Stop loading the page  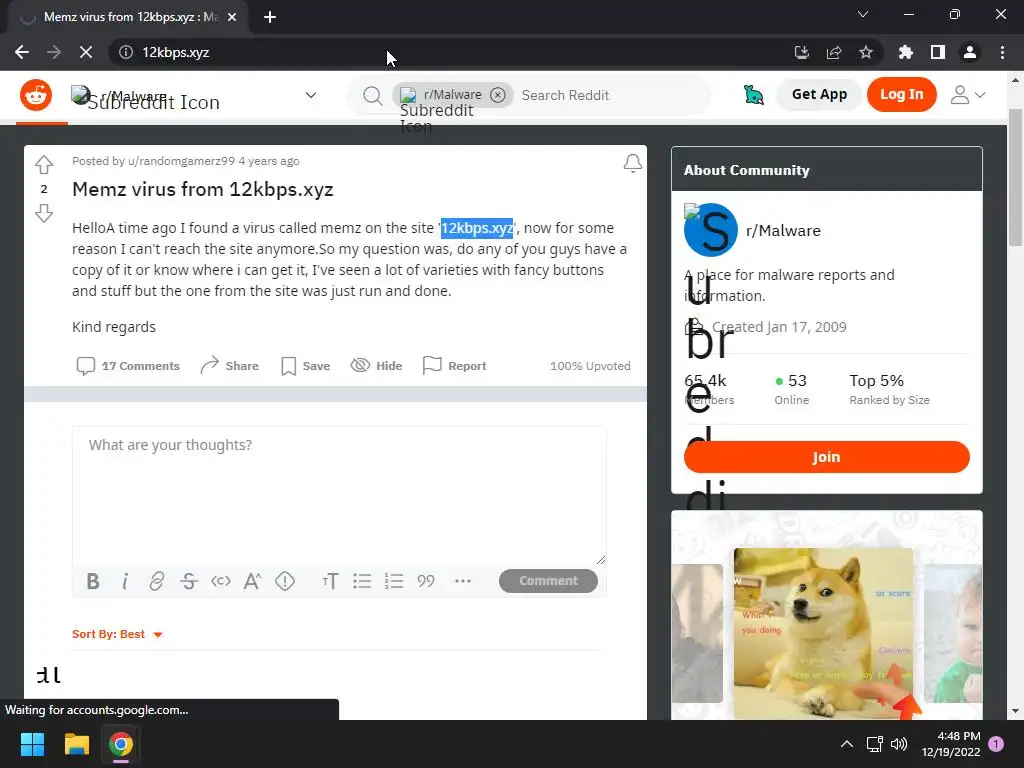click(86, 52)
